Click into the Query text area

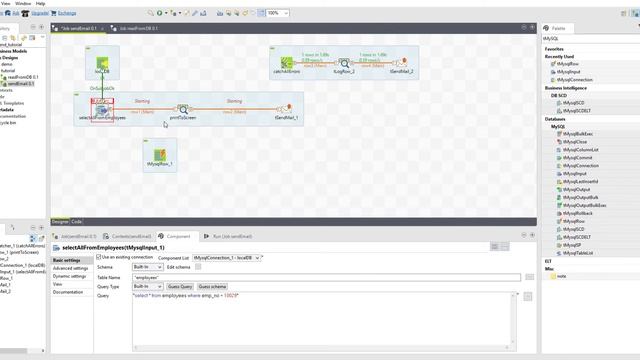[322, 318]
